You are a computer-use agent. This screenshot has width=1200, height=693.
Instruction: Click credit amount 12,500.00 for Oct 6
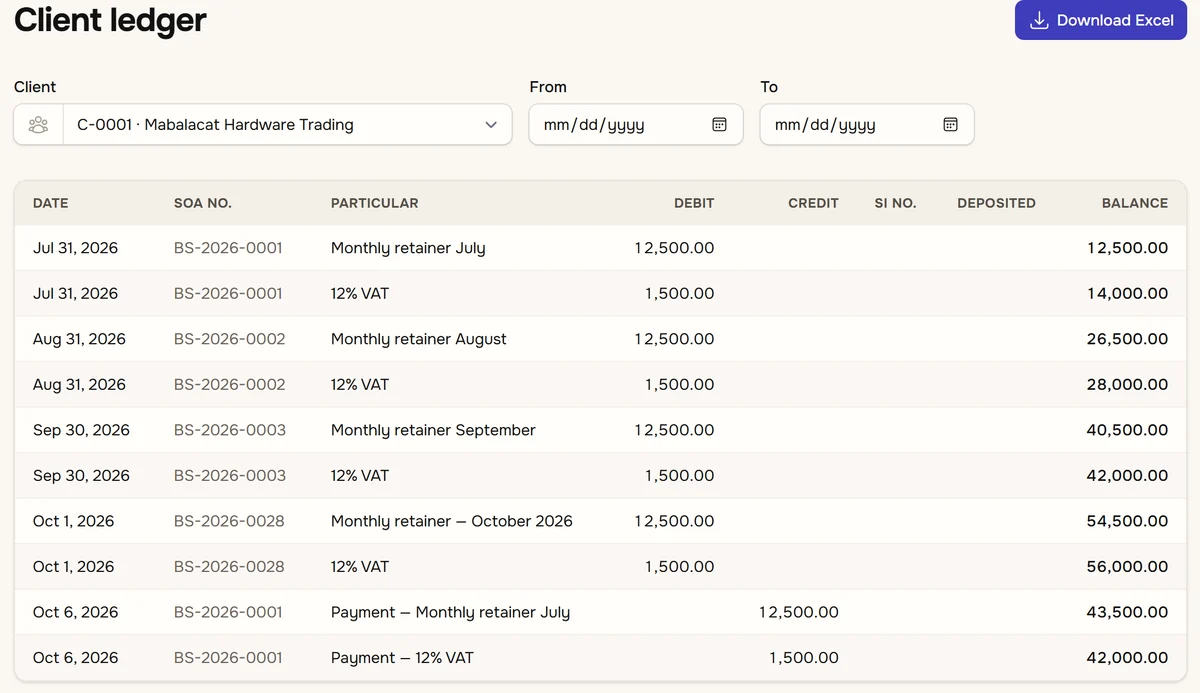[799, 612]
